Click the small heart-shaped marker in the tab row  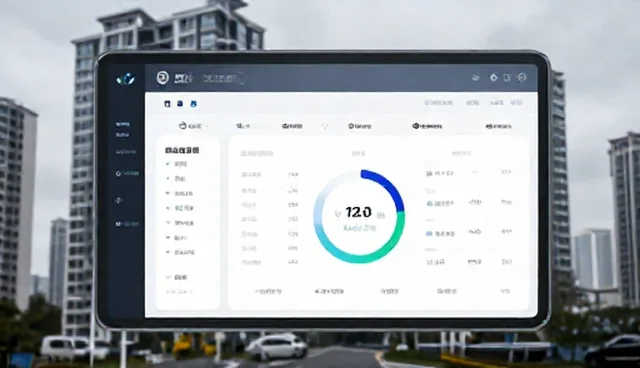click(x=324, y=126)
